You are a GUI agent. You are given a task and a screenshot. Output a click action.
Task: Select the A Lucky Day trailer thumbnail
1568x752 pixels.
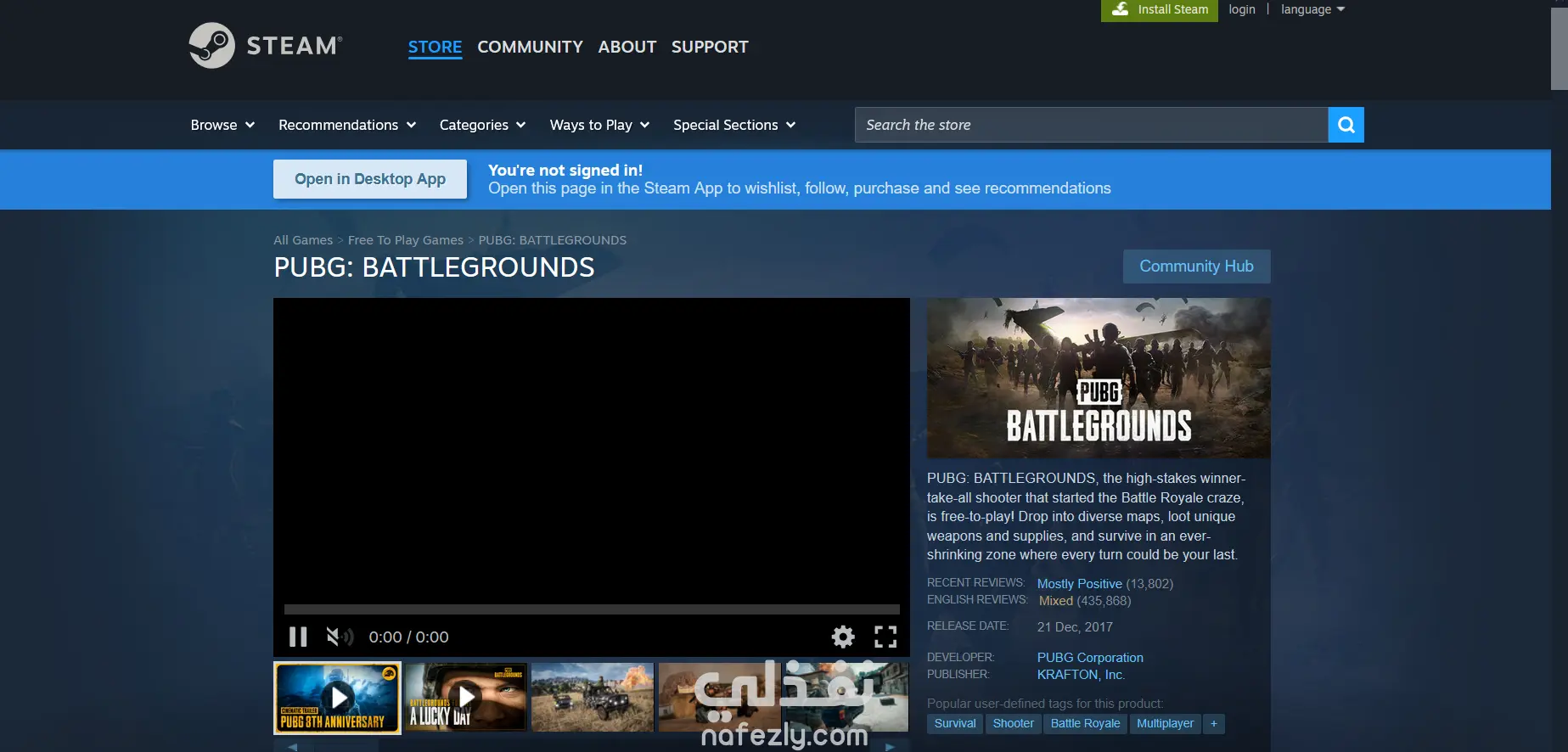465,698
